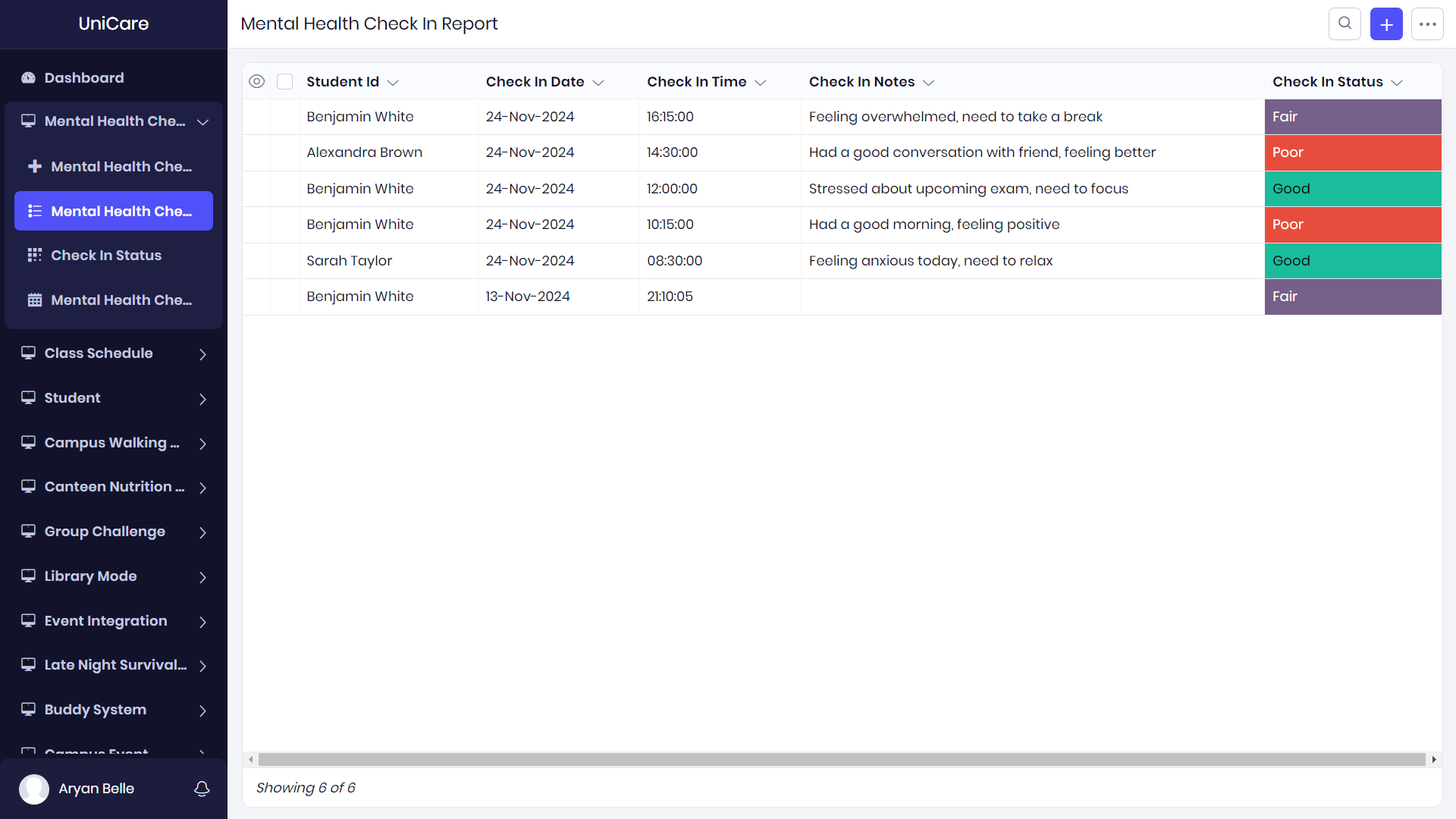Click the notification bell icon
This screenshot has height=819, width=1456.
pyautogui.click(x=202, y=789)
